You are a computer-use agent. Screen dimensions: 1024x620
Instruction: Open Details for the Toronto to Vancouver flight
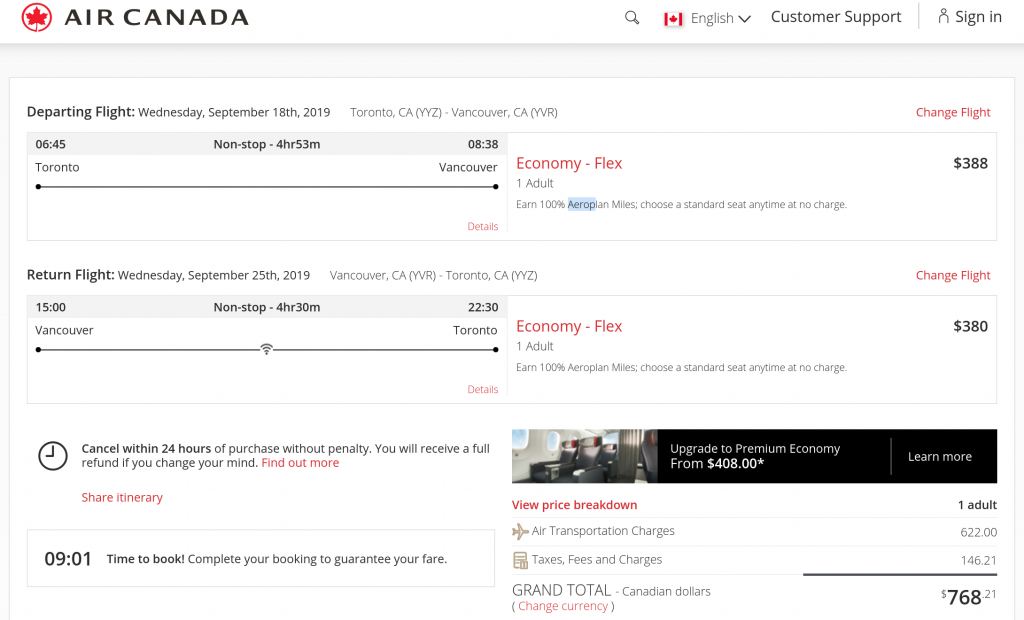[483, 226]
